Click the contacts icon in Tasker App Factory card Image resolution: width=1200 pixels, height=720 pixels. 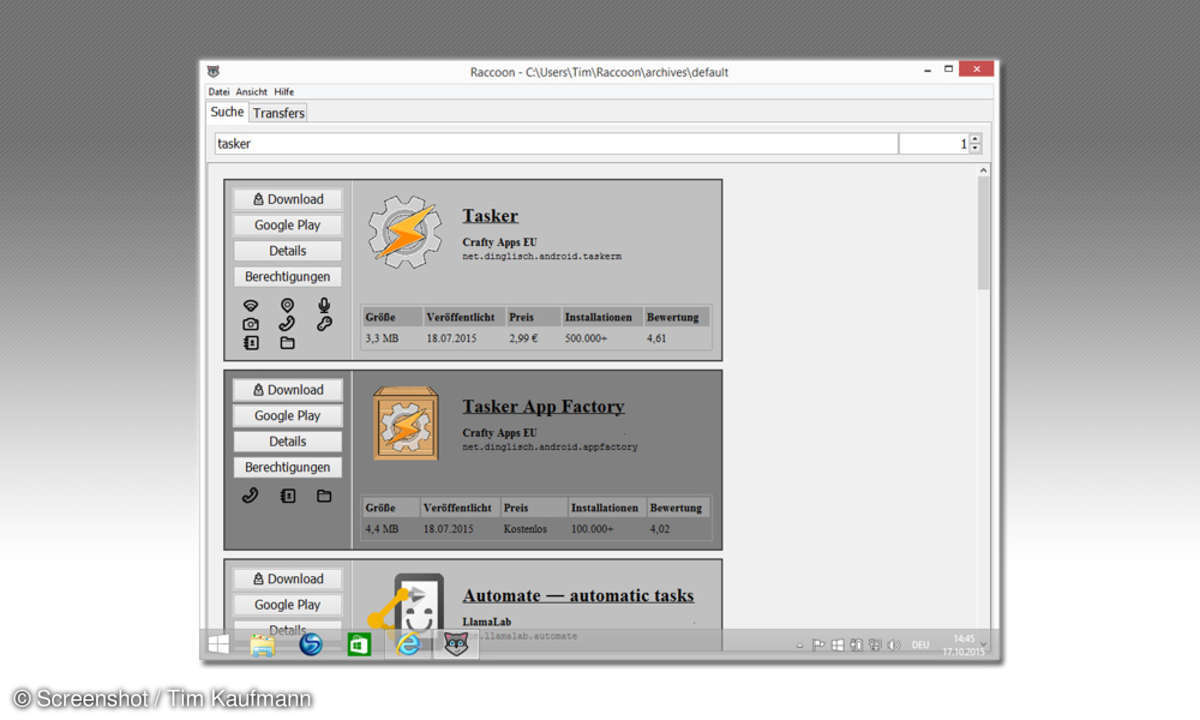click(288, 495)
